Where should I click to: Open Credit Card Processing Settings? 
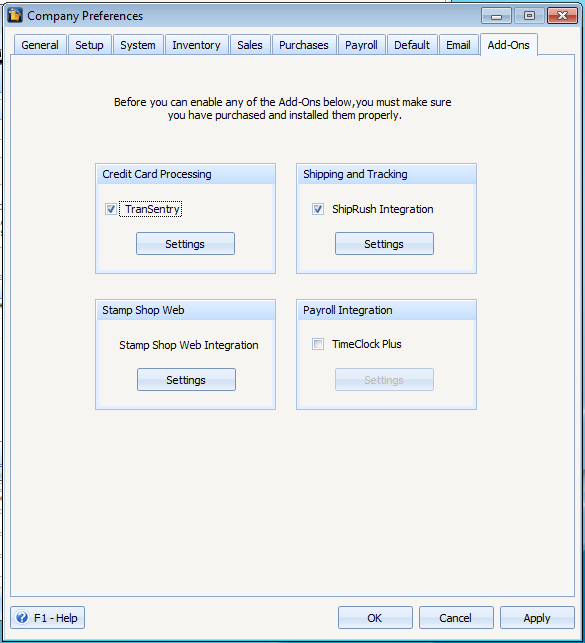185,244
